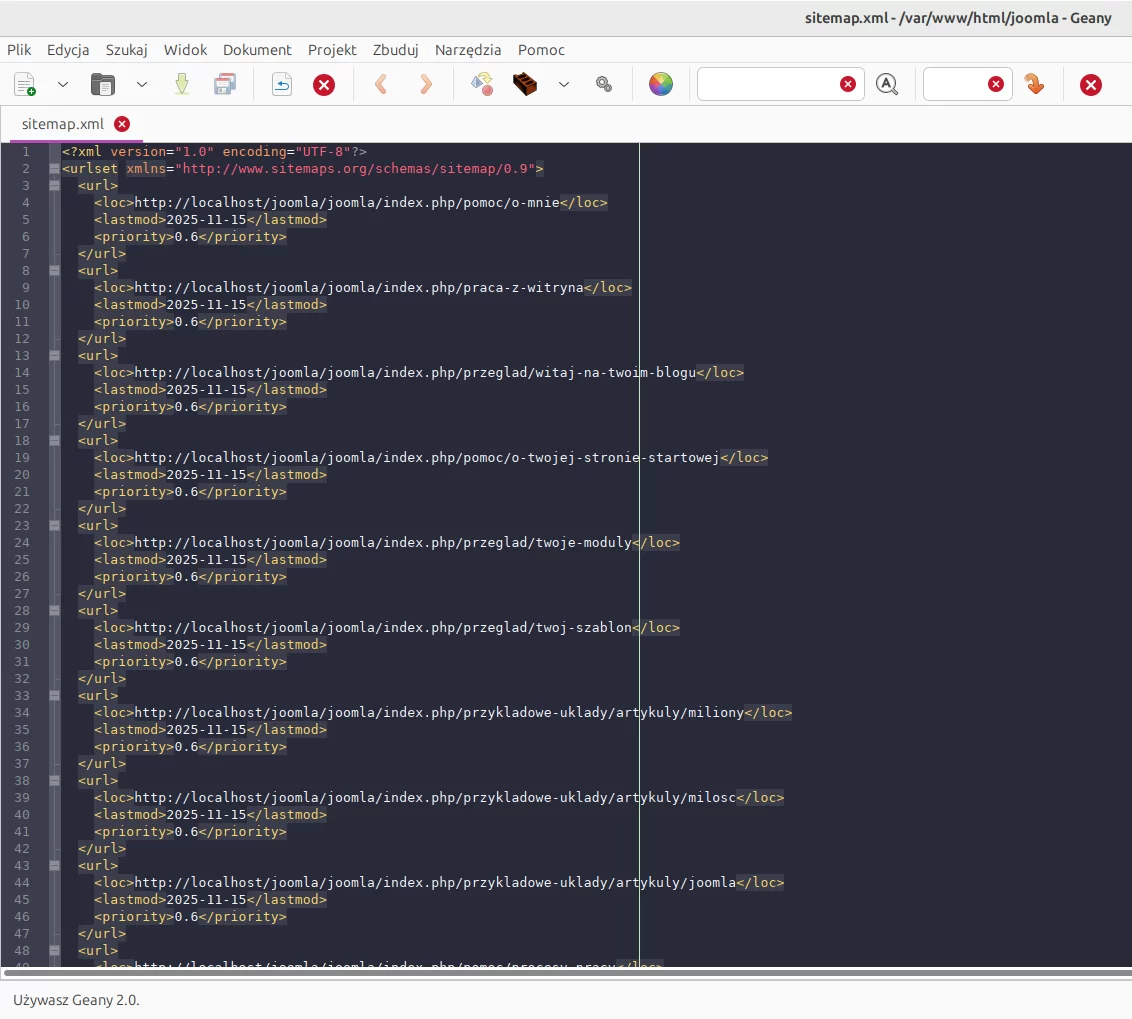Image resolution: width=1132 pixels, height=1019 pixels.
Task: Build the current file brick icon
Action: tap(525, 84)
